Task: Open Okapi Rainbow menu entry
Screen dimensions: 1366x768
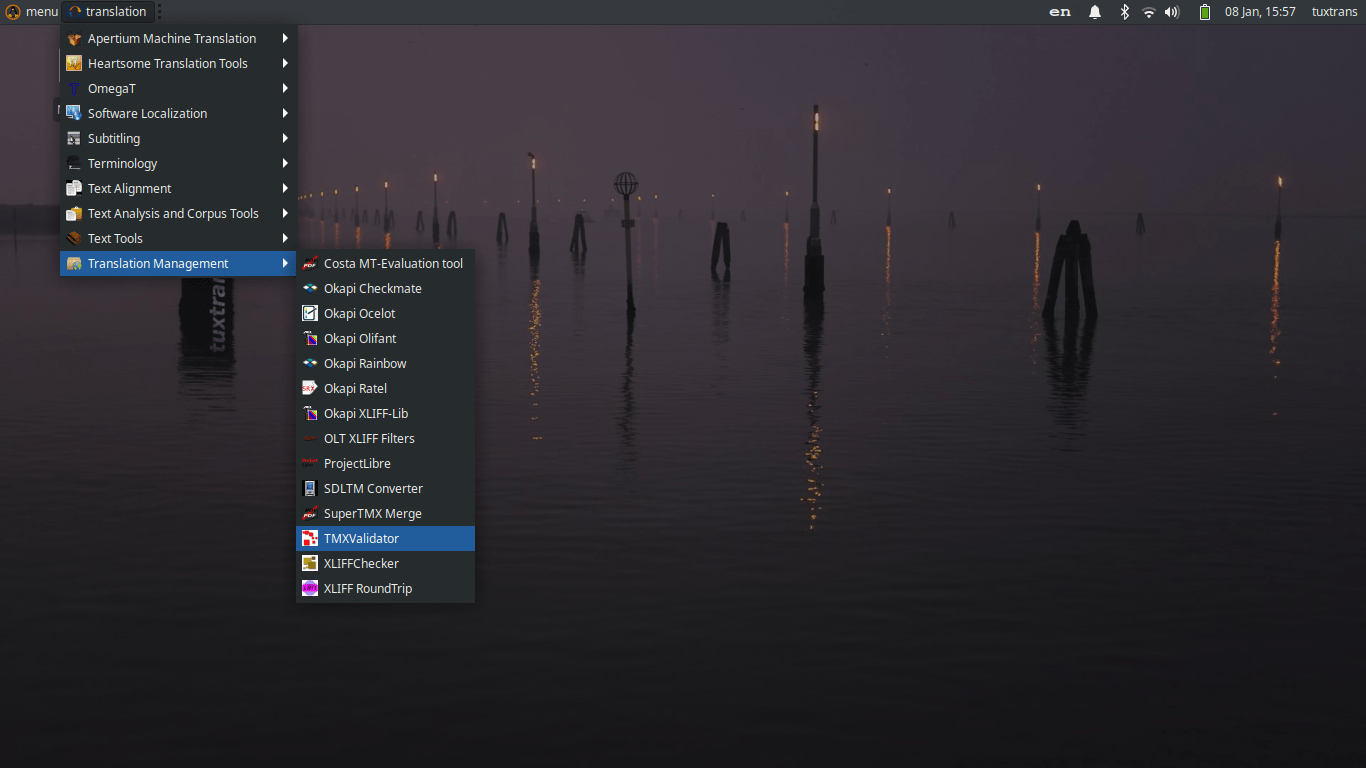Action: click(386, 364)
